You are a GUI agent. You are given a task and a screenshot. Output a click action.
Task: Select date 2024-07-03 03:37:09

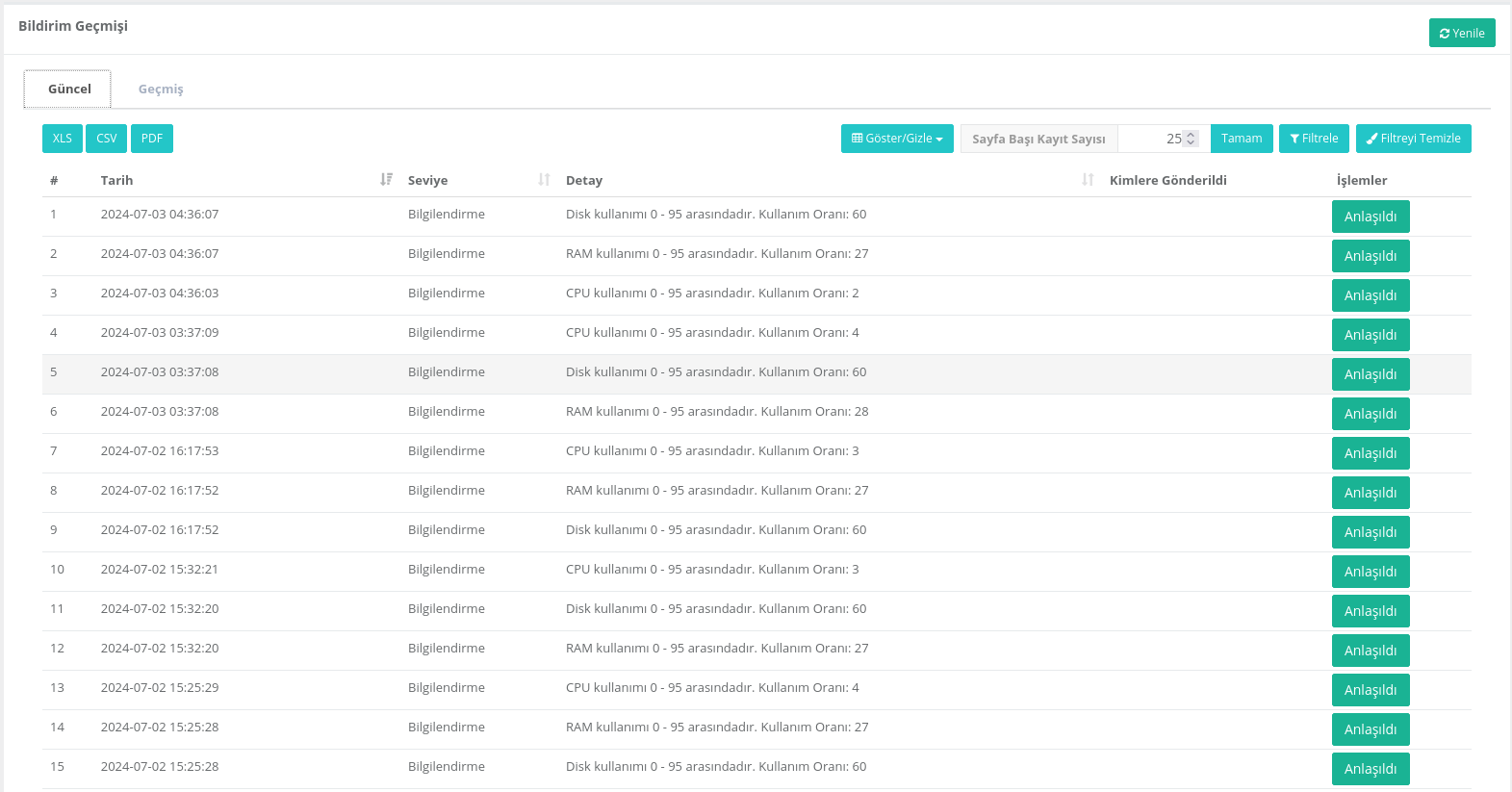point(160,333)
